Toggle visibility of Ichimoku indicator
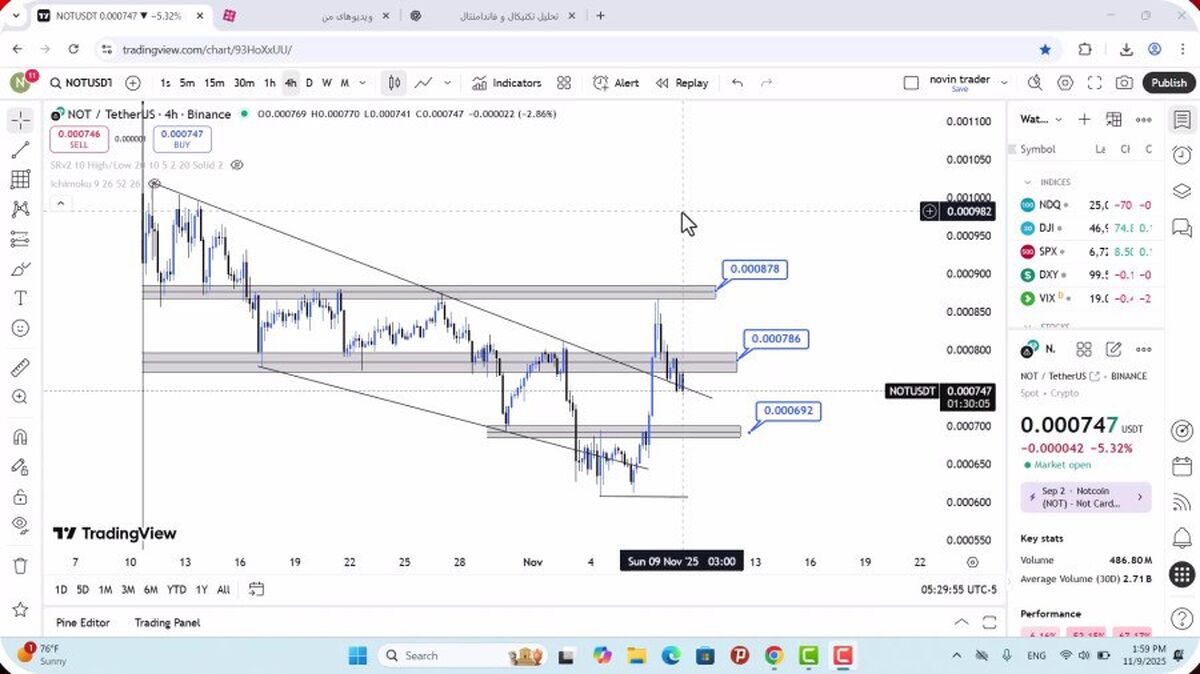 154,184
